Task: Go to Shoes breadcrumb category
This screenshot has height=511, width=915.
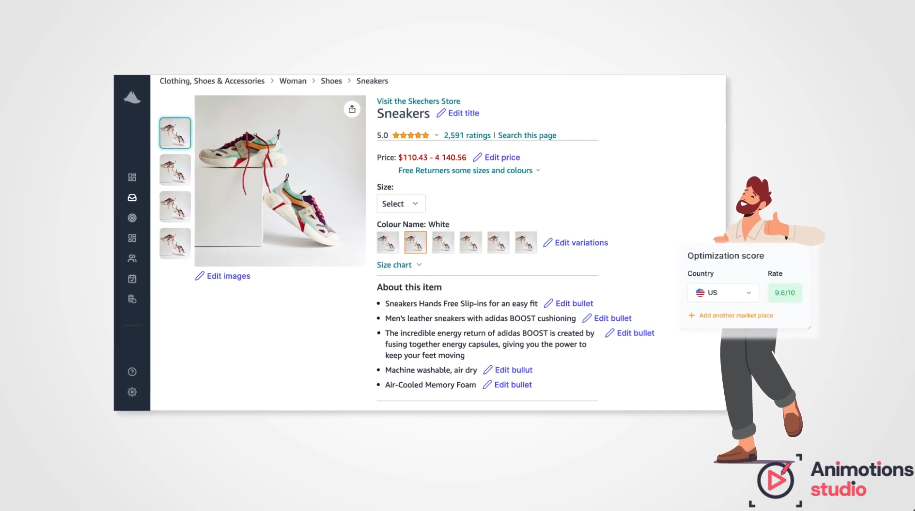Action: pyautogui.click(x=331, y=81)
